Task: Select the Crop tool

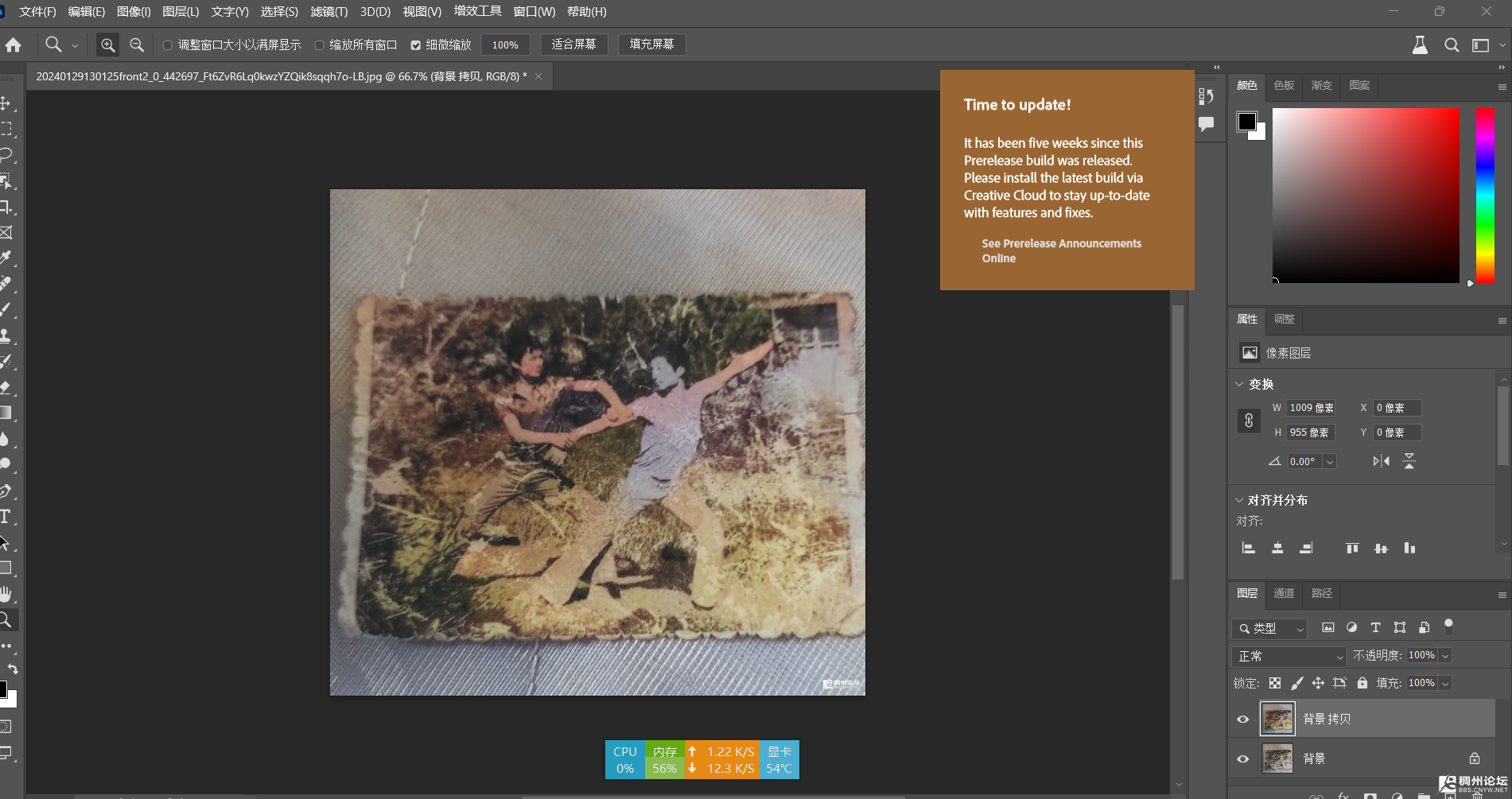Action: (x=6, y=207)
